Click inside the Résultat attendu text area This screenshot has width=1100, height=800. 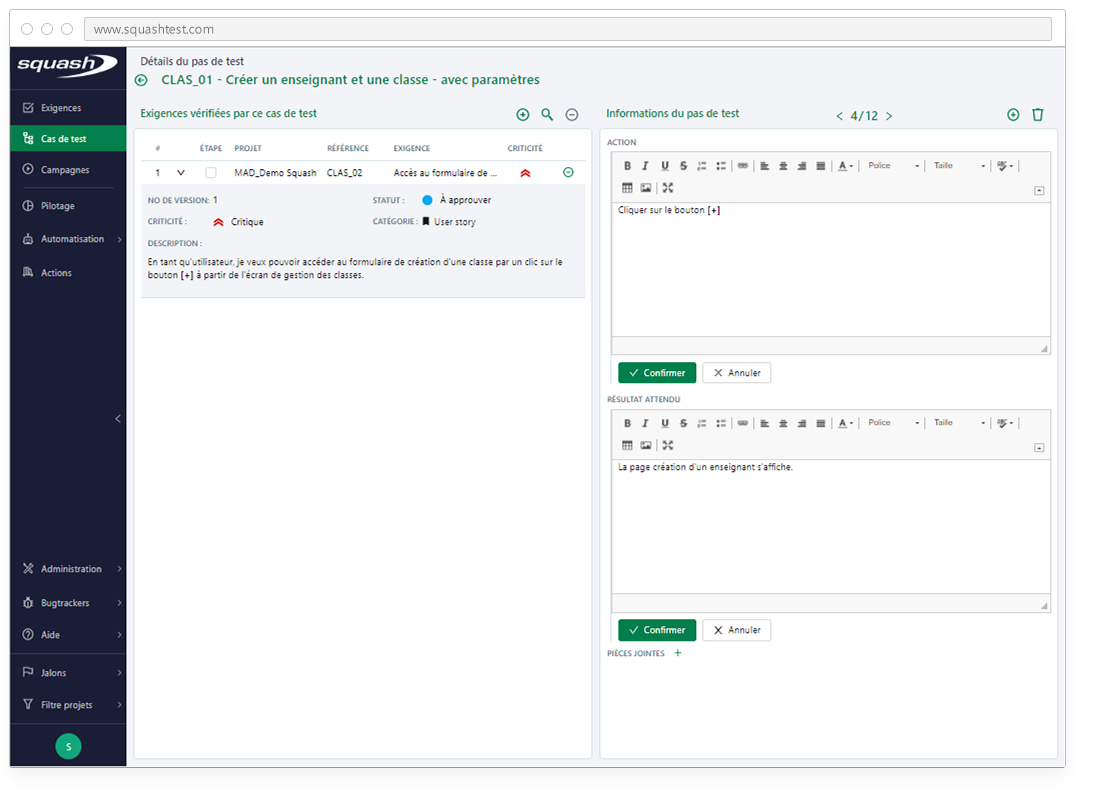coord(831,527)
